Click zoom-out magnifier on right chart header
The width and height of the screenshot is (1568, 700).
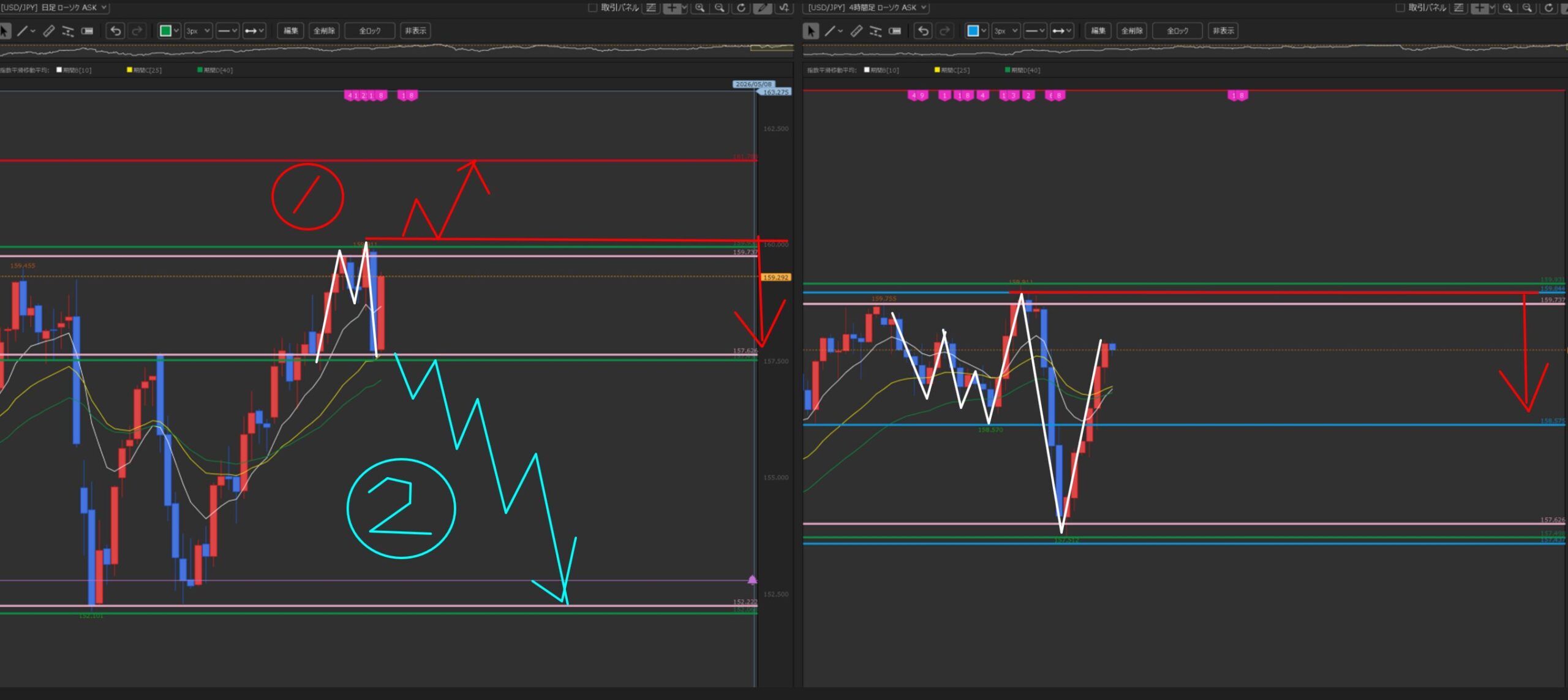point(1527,8)
